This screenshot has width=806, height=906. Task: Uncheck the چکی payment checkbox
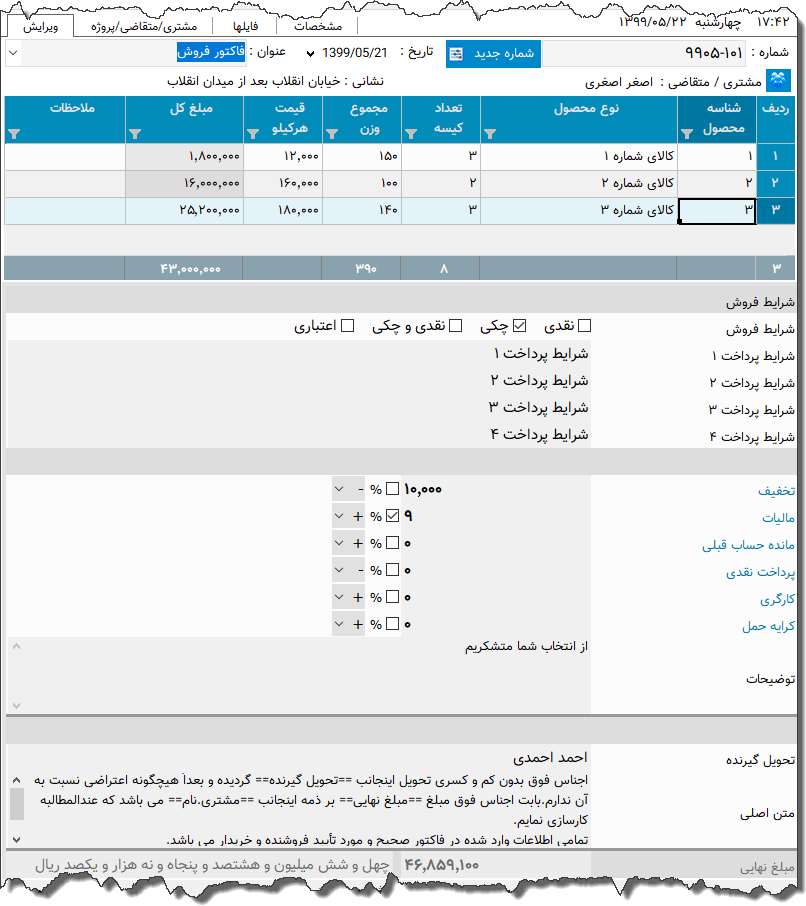point(521,325)
